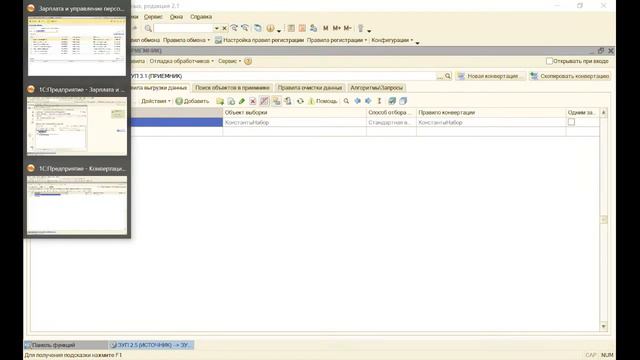Click the M memory button

(325, 28)
